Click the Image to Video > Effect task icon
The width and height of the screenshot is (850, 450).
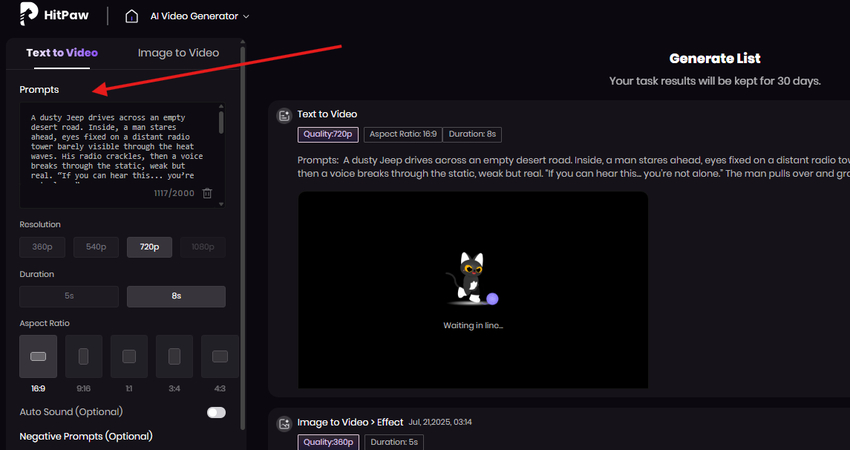coord(284,423)
